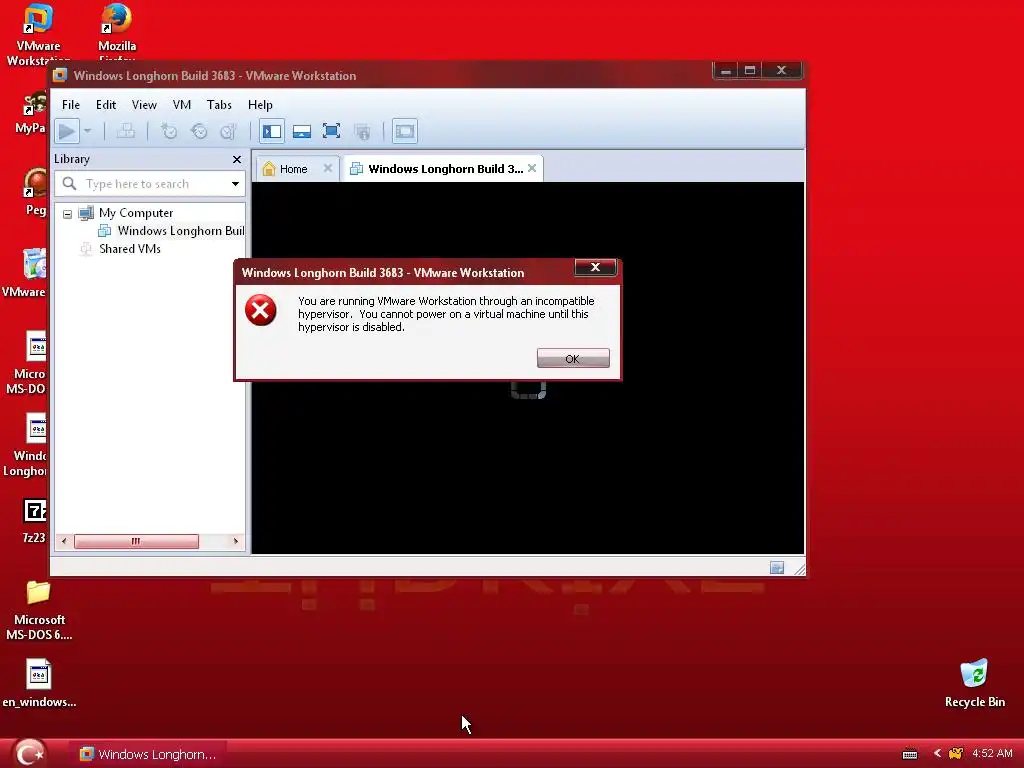Maximize the VMware Workstation window
Screen dimensions: 1024x768
tap(750, 71)
